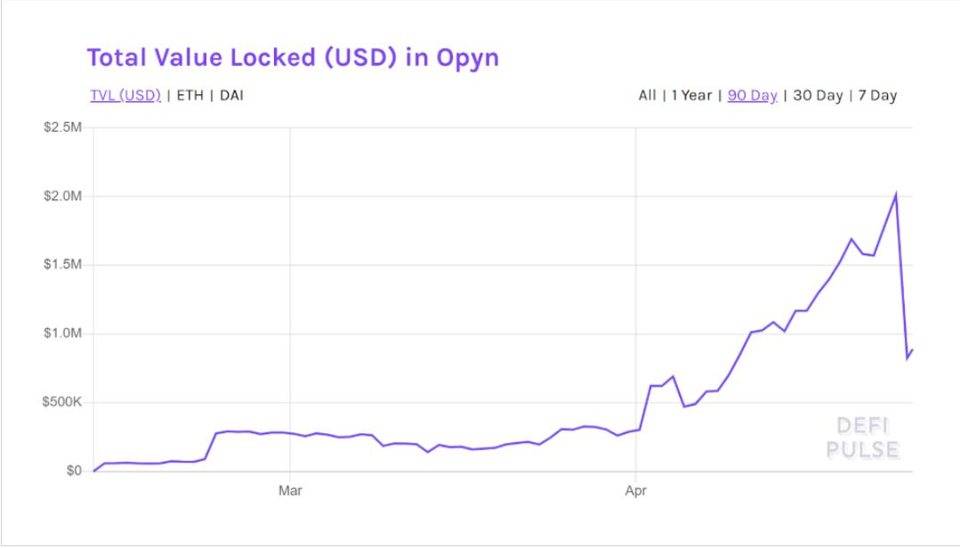Screen dimensions: 960x548
Task: Select the 7 Day time range
Action: (x=877, y=96)
